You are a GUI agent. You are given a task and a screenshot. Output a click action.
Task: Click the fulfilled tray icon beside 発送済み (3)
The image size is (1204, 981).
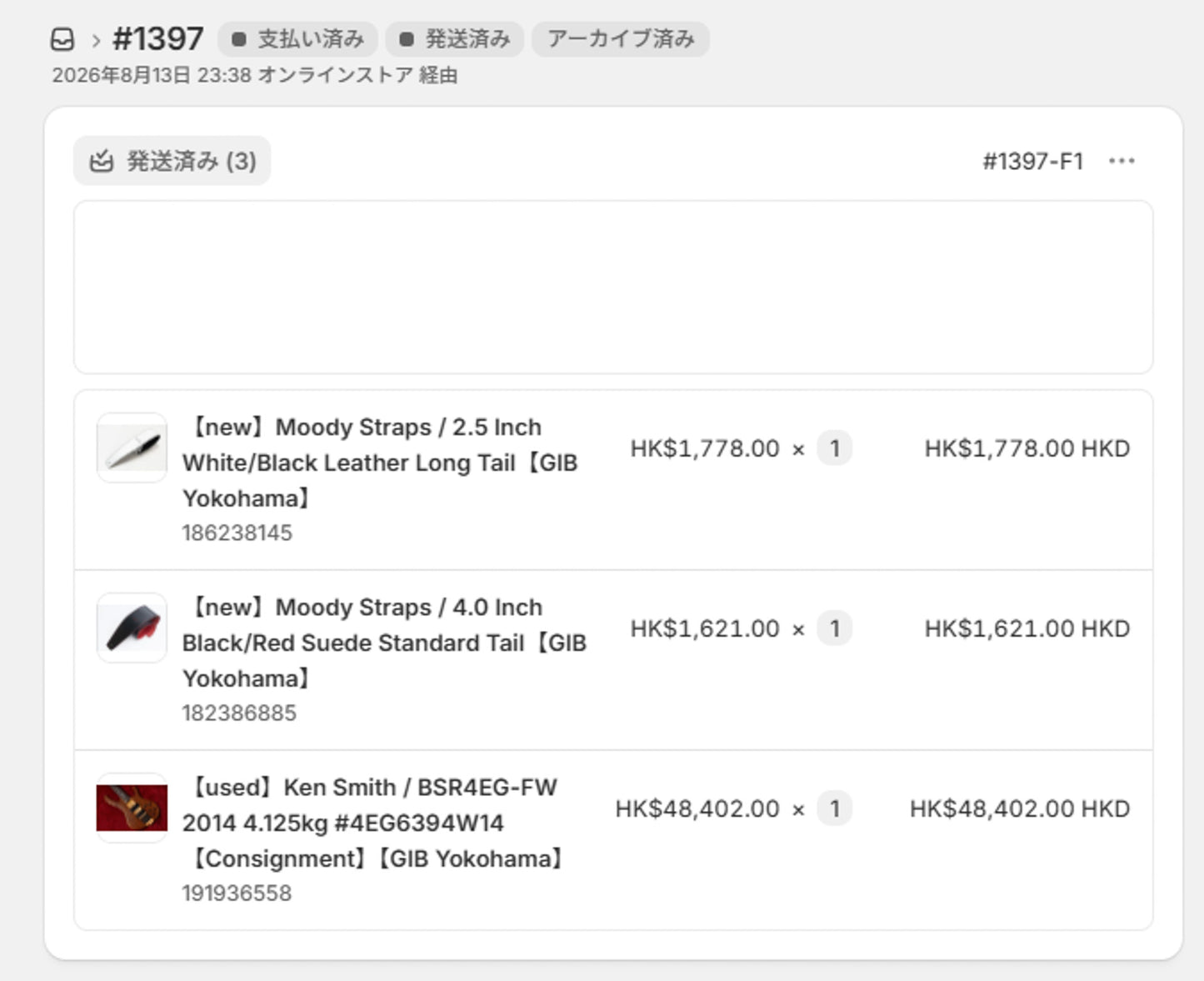pyautogui.click(x=101, y=161)
